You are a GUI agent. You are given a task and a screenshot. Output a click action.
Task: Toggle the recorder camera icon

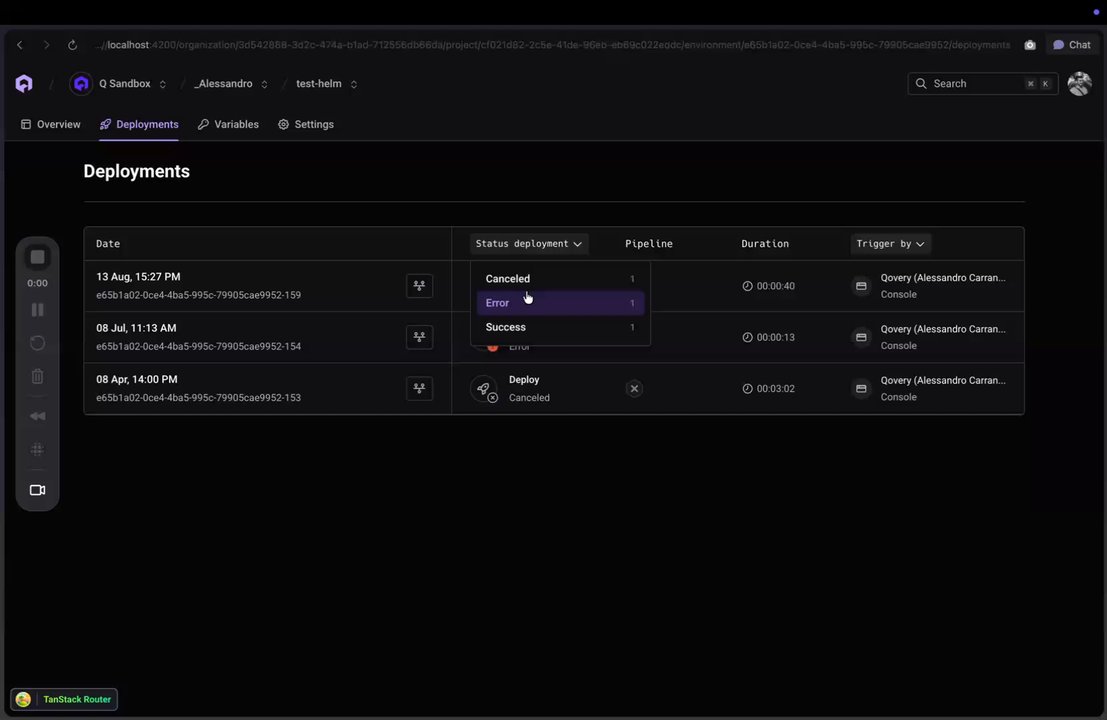pos(37,490)
